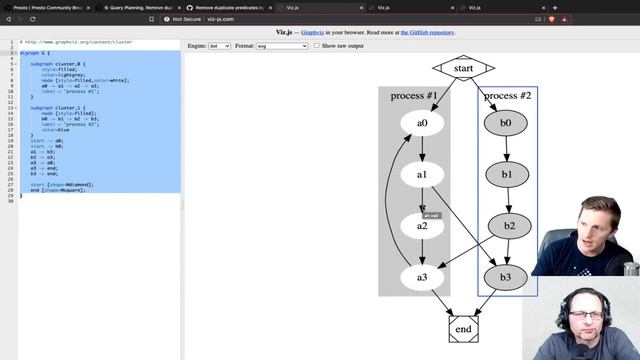Screen dimensions: 640x360
Task: Click the browser forward arrow
Action: point(20,19)
